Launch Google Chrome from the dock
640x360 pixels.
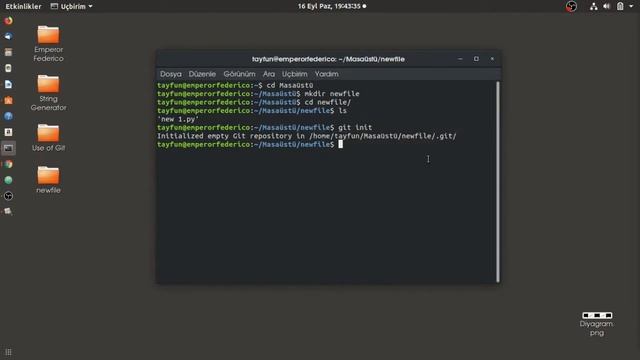click(8, 164)
